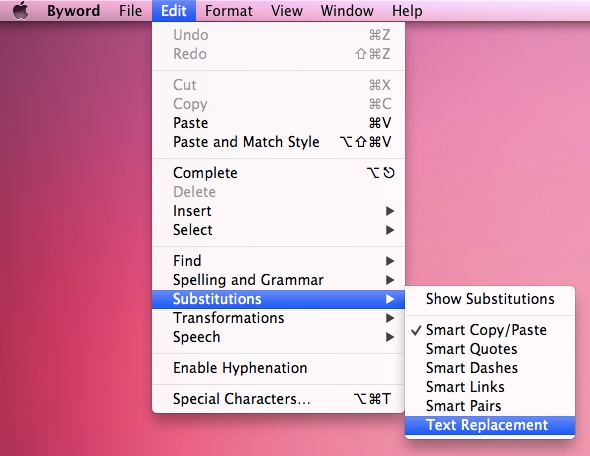Close the open Edit menu
Viewport: 590px width, 456px height.
coord(174,11)
